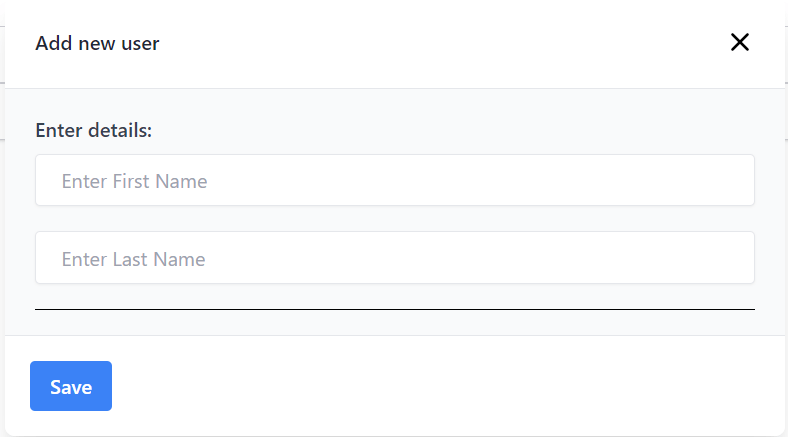
Task: Click the gray form body background
Action: click(450, 125)
